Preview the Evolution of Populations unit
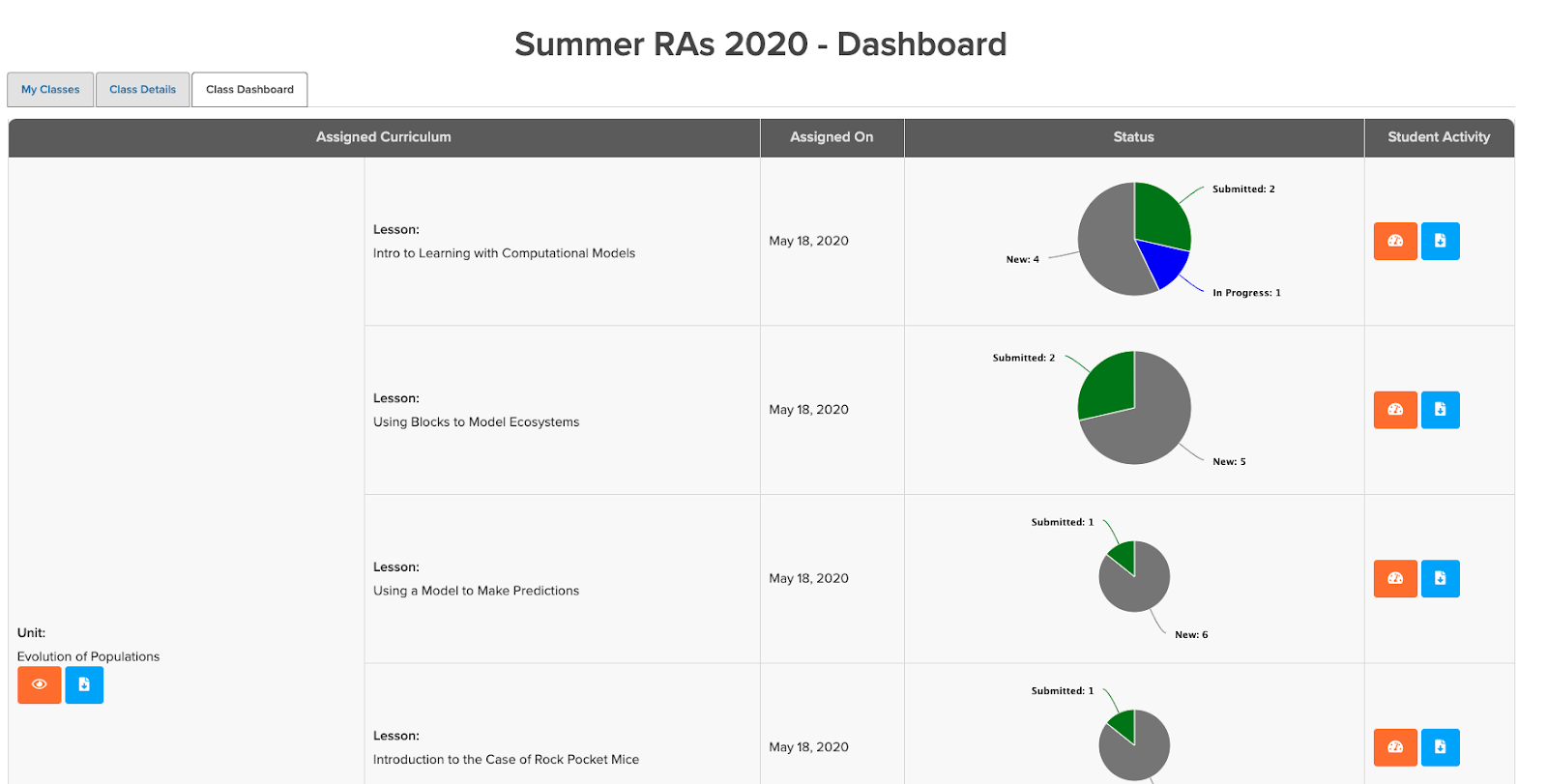1547x784 pixels. [x=40, y=685]
